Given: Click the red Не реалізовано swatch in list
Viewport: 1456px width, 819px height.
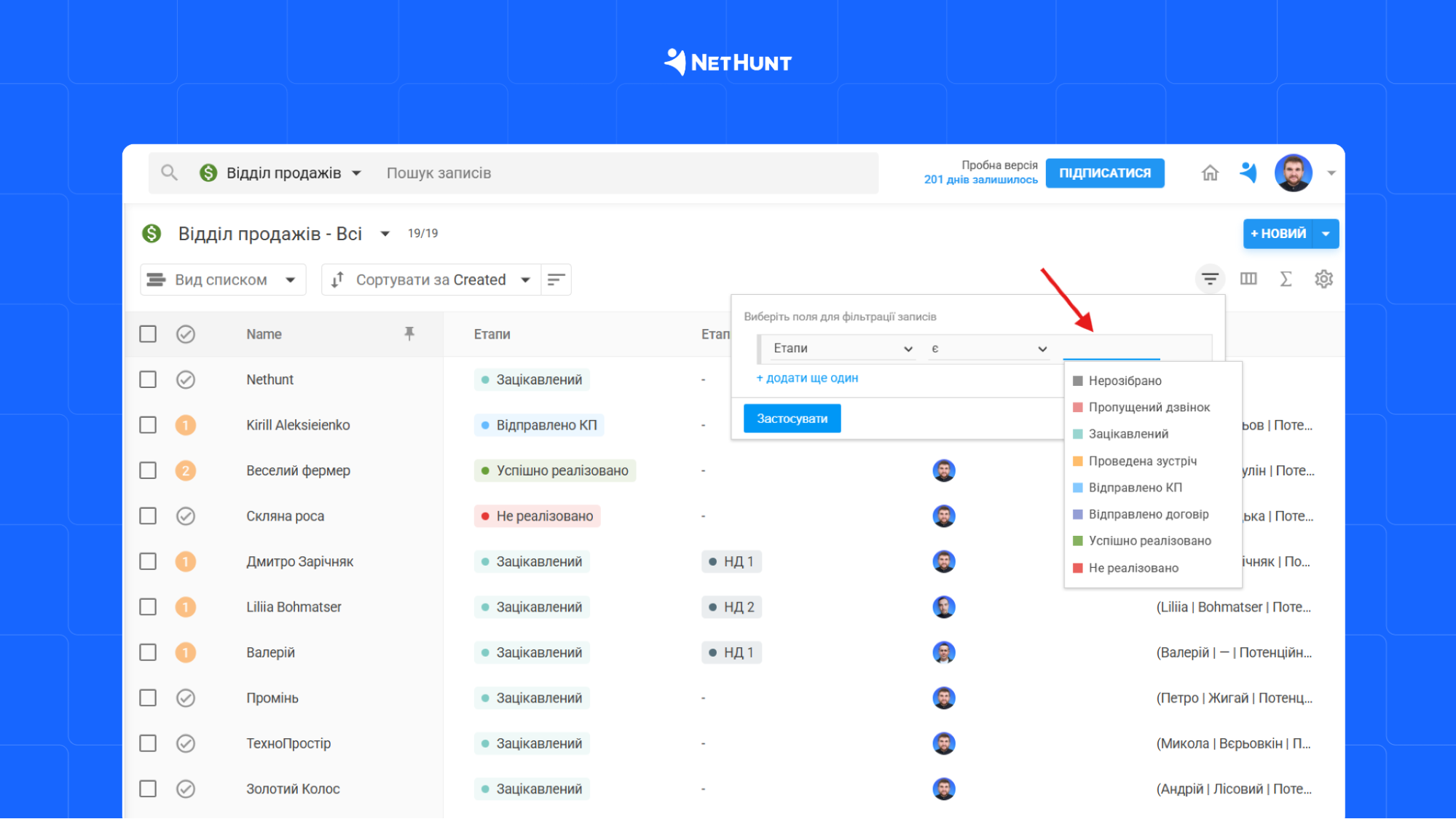Looking at the screenshot, I should (1078, 568).
